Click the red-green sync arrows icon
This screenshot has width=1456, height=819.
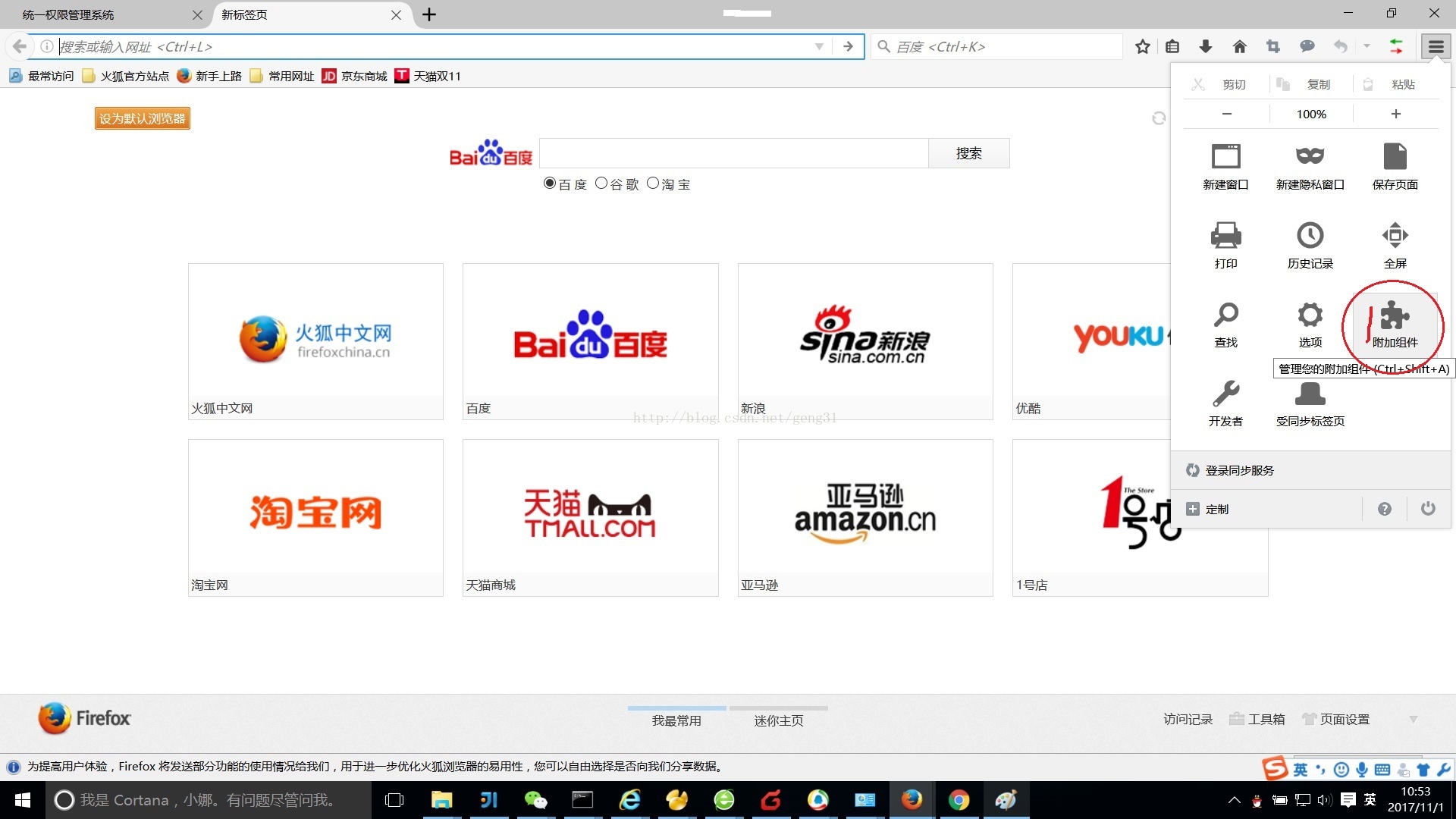tap(1395, 47)
